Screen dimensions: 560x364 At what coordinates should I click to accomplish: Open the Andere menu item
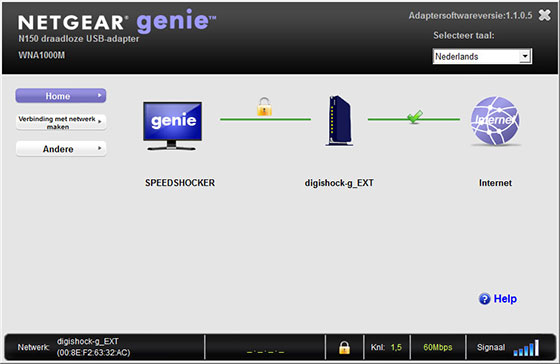pyautogui.click(x=61, y=149)
